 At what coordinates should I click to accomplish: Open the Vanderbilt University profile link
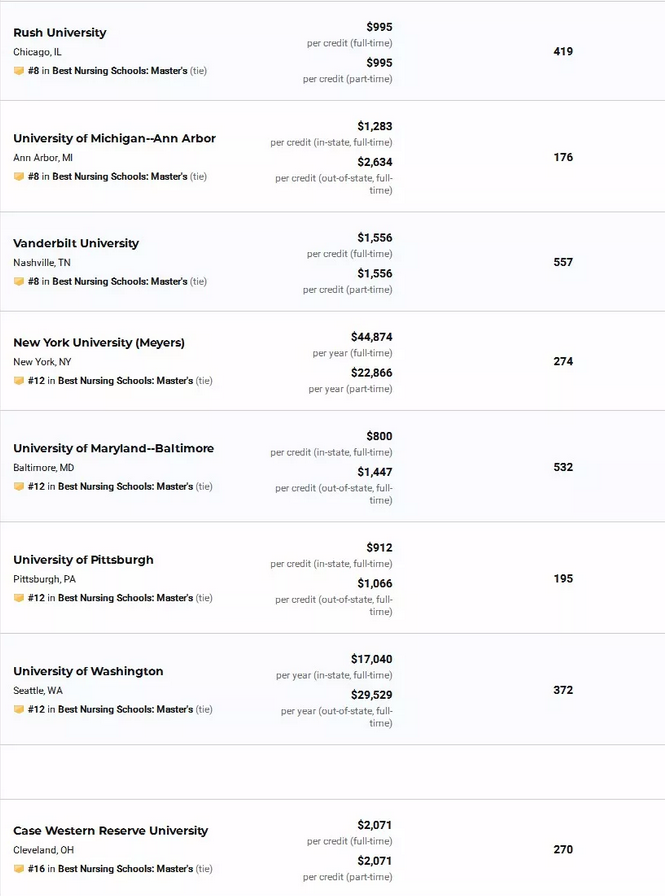pos(76,243)
